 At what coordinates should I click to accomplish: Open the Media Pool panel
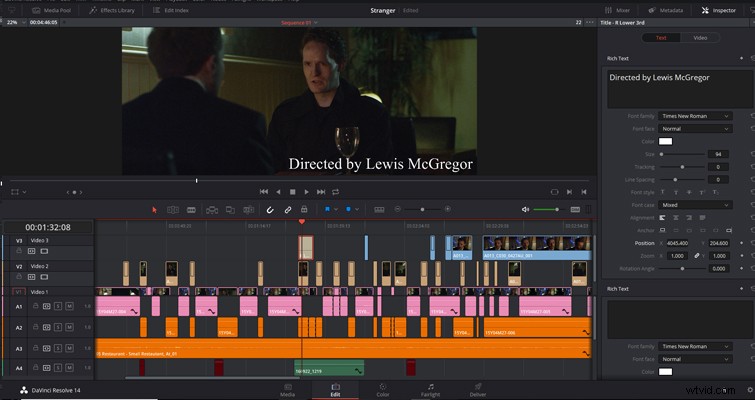click(x=52, y=10)
